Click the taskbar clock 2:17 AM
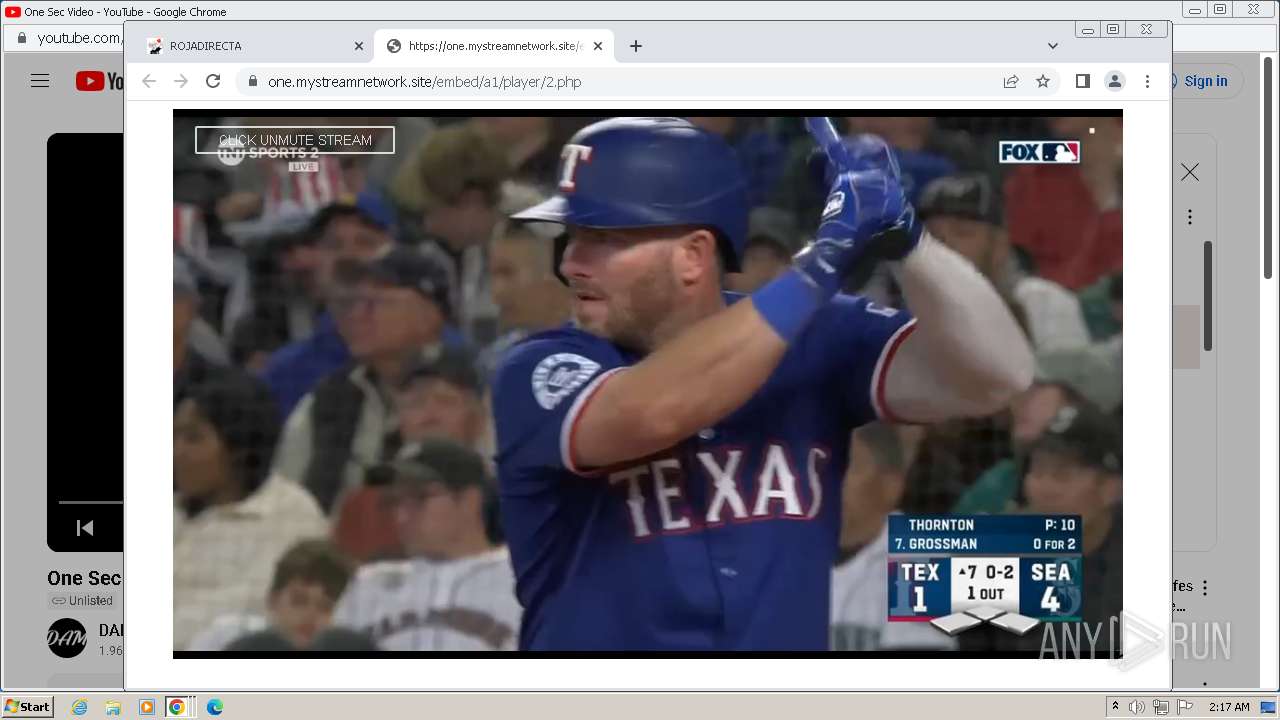Viewport: 1280px width, 720px height. tap(1229, 707)
